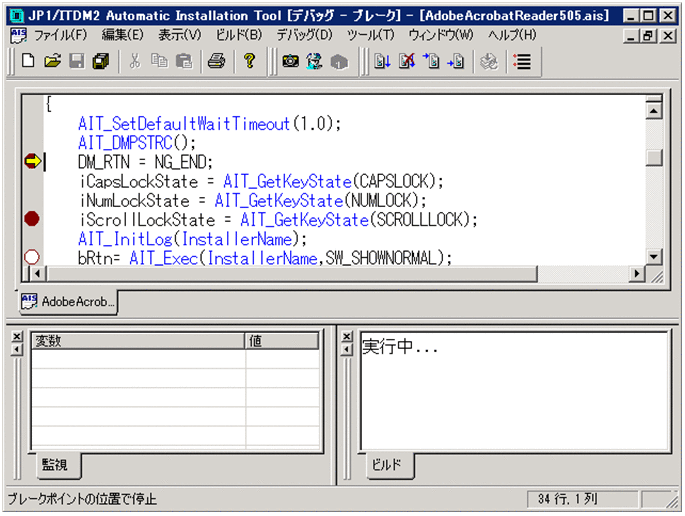
Task: Click the camera icon in the toolbar
Action: [291, 61]
